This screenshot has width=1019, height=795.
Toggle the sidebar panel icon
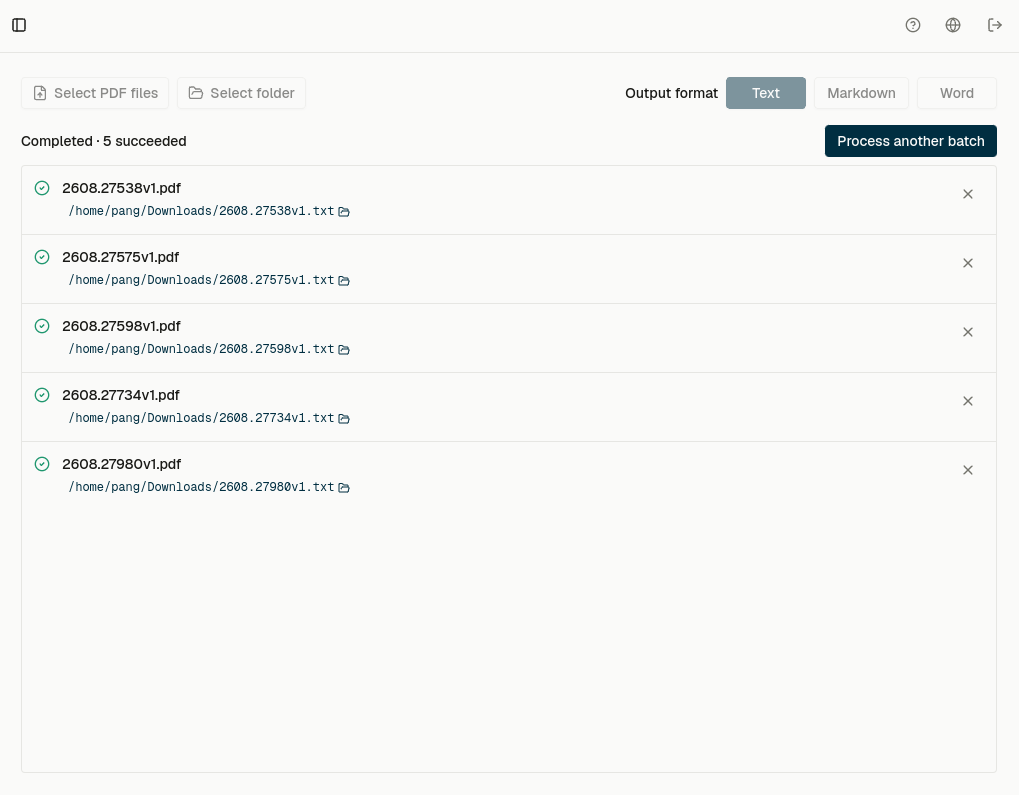pyautogui.click(x=19, y=25)
